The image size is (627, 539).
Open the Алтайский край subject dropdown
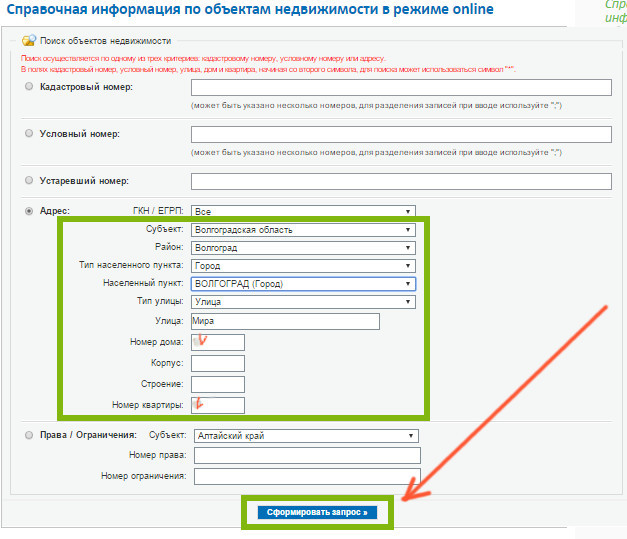(x=305, y=436)
